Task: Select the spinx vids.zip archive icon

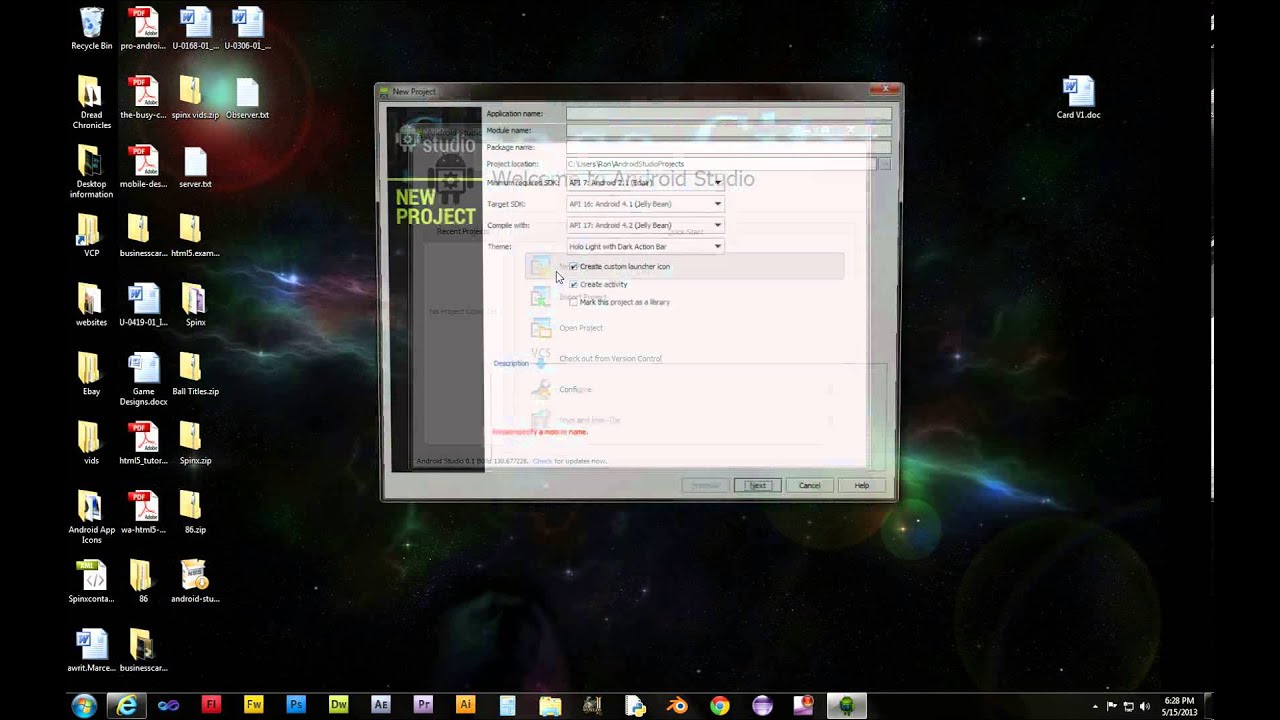Action: (195, 97)
